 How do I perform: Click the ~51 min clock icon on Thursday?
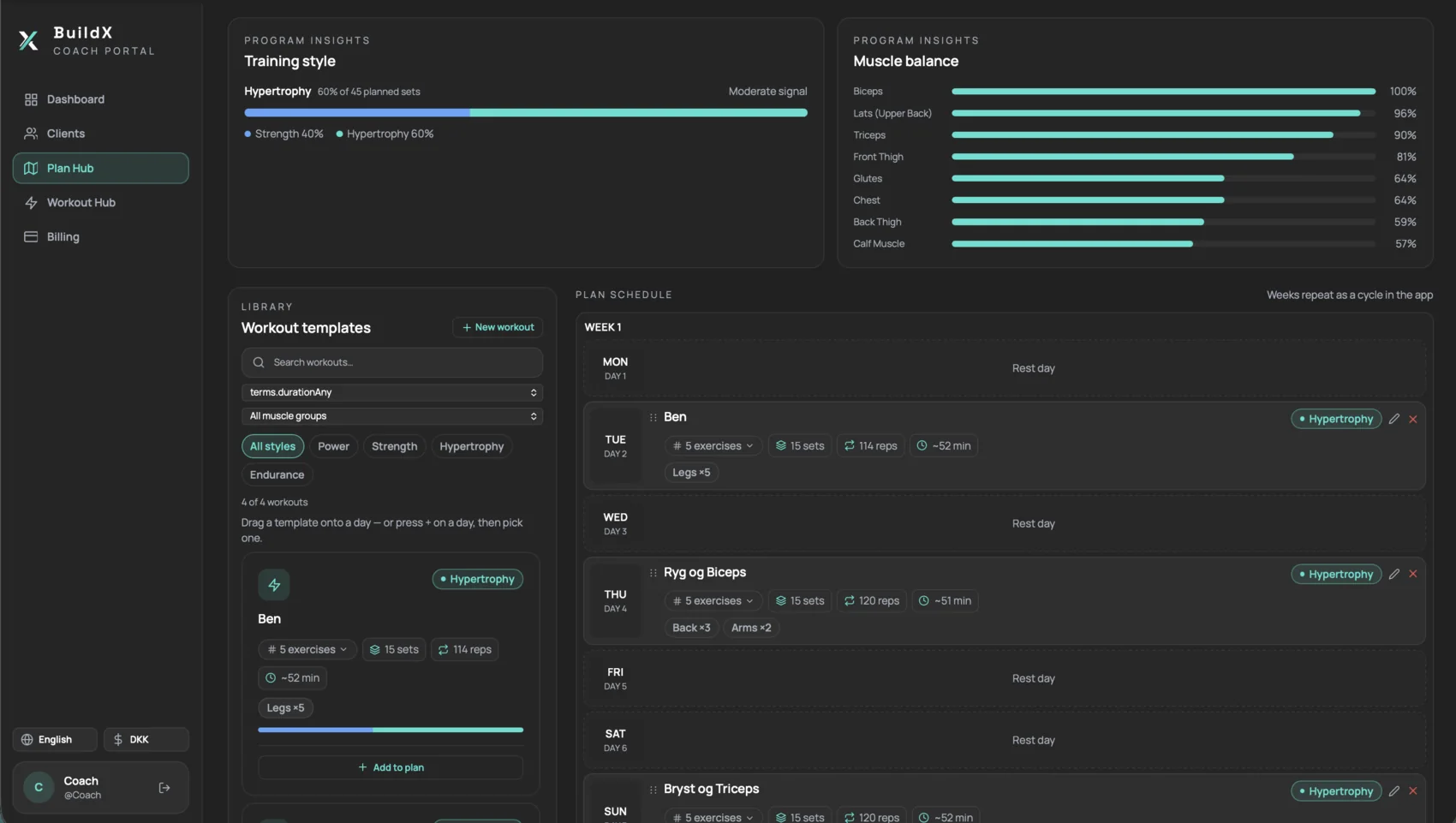[923, 600]
